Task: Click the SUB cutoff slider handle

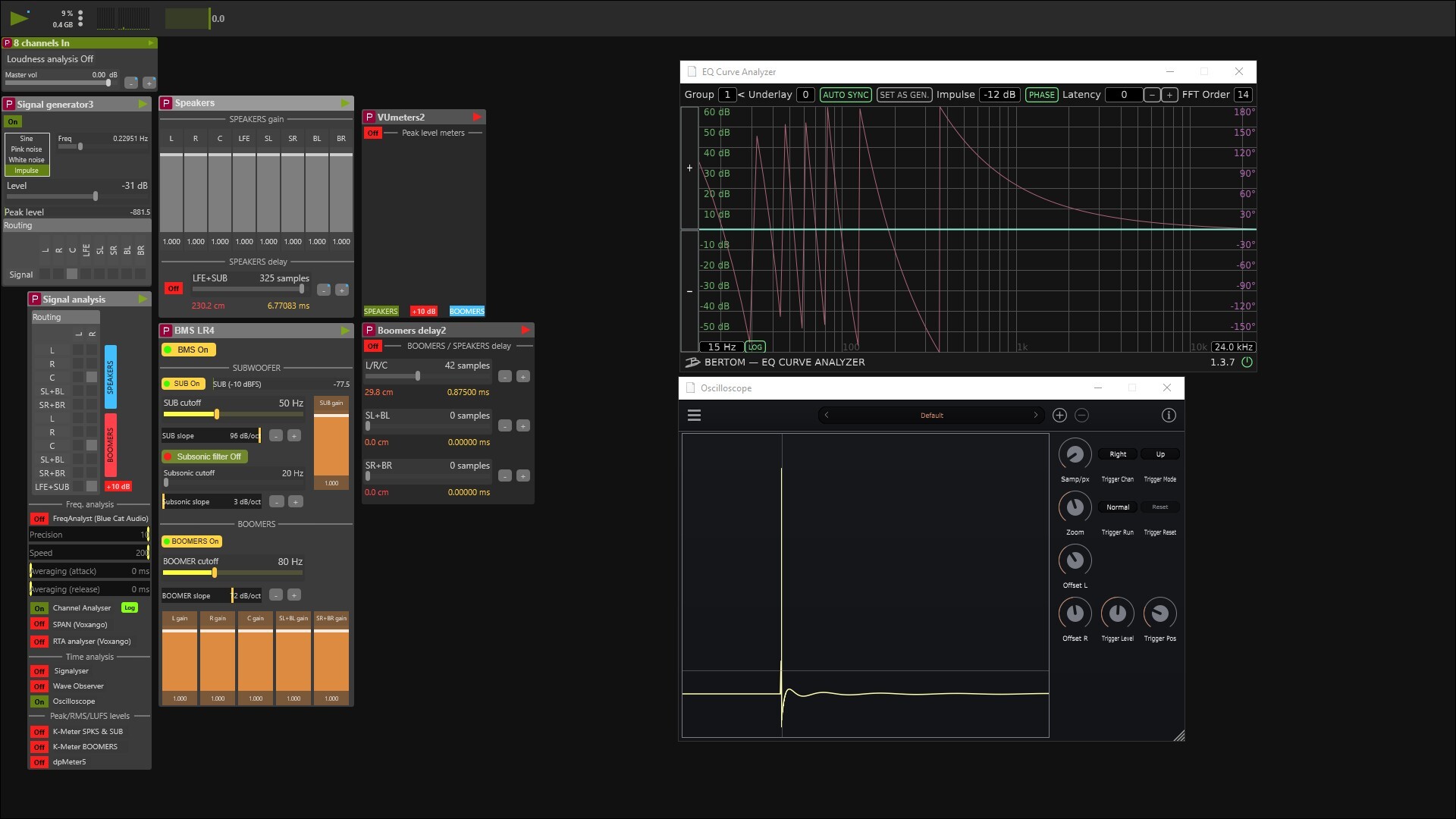Action: tap(217, 414)
